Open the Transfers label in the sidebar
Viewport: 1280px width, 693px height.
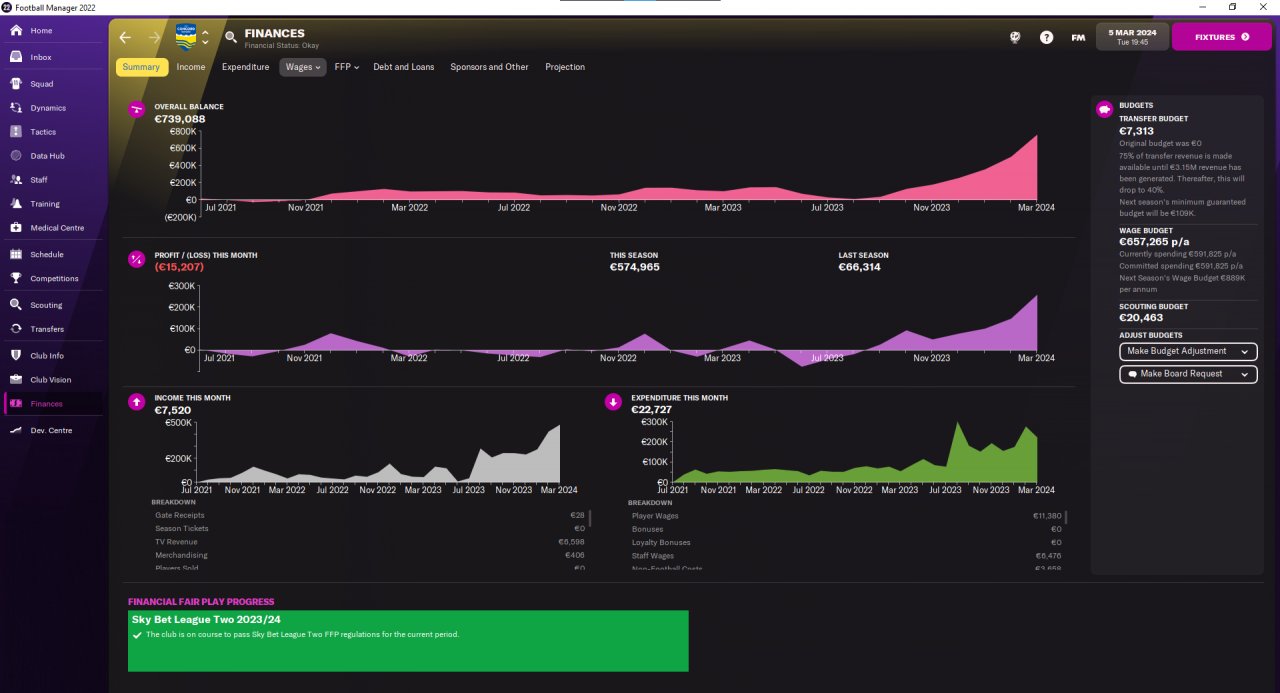47,329
